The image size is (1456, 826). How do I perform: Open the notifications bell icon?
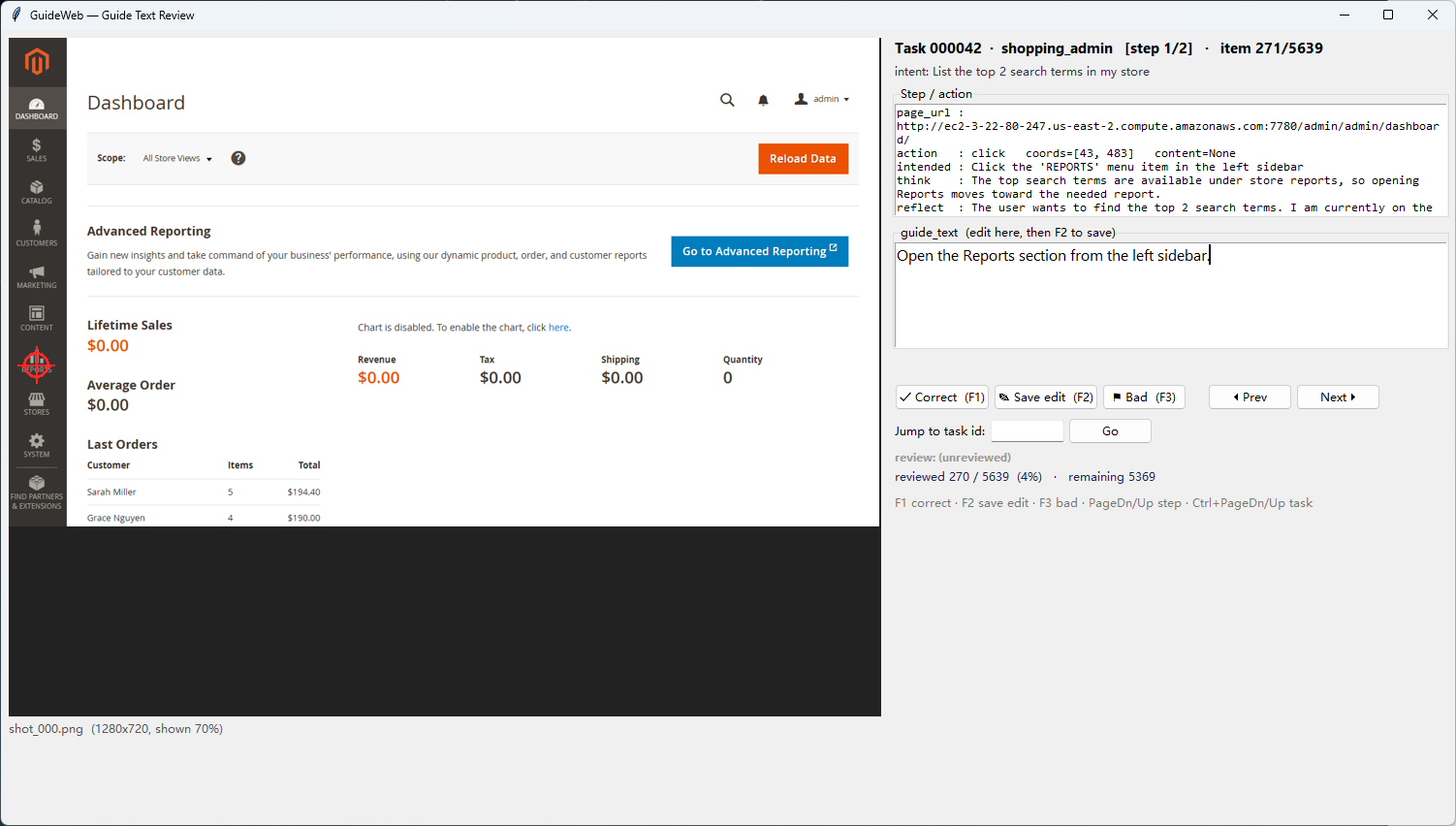(763, 100)
